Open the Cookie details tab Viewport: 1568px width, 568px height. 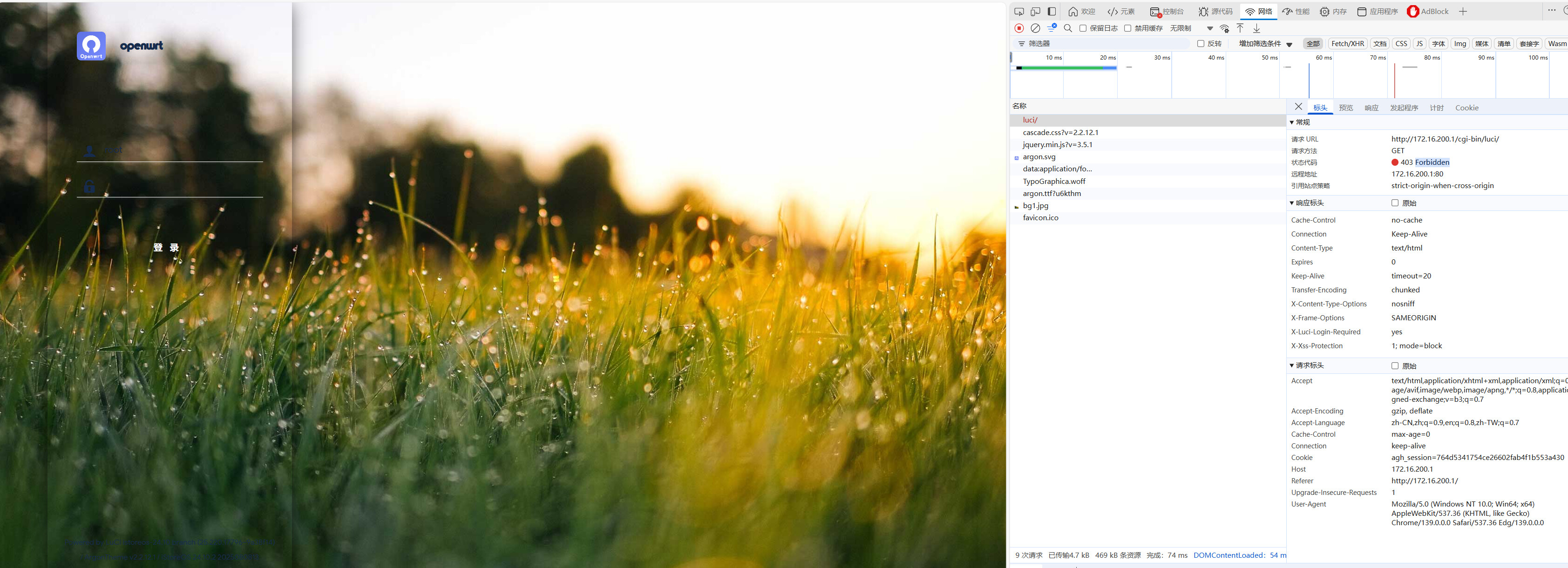tap(1466, 108)
